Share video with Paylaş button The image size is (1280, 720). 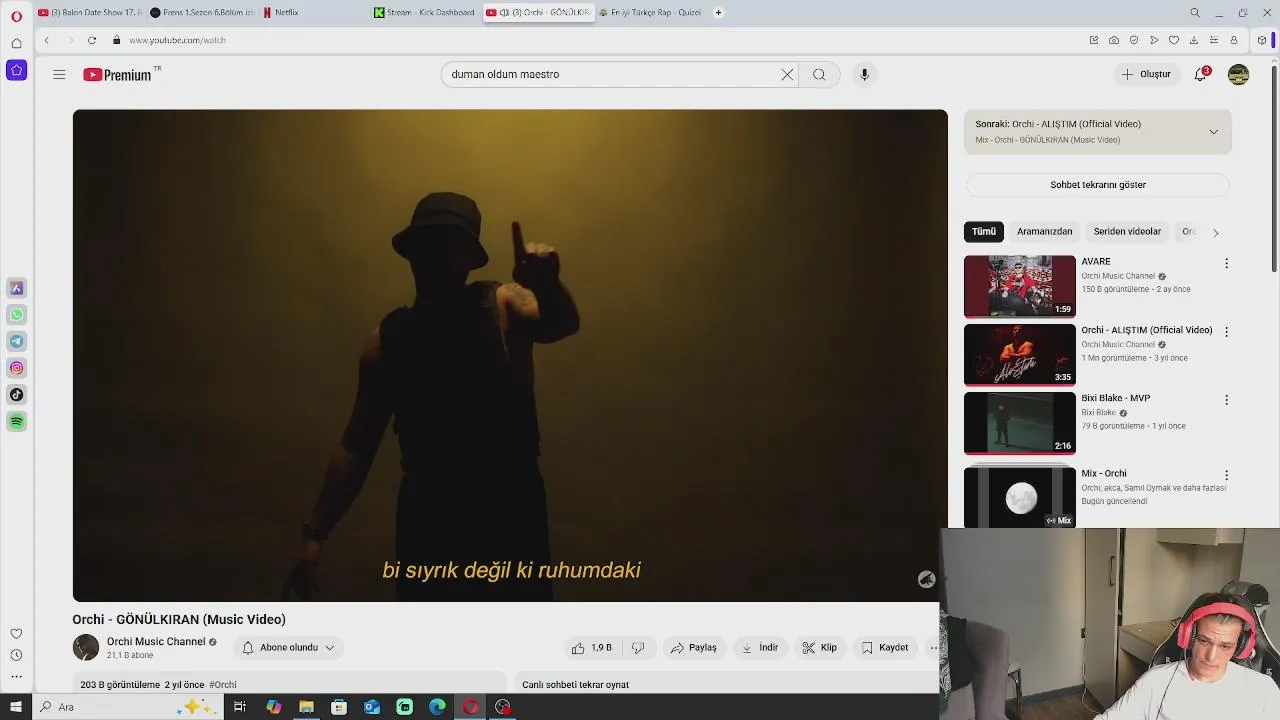(693, 648)
